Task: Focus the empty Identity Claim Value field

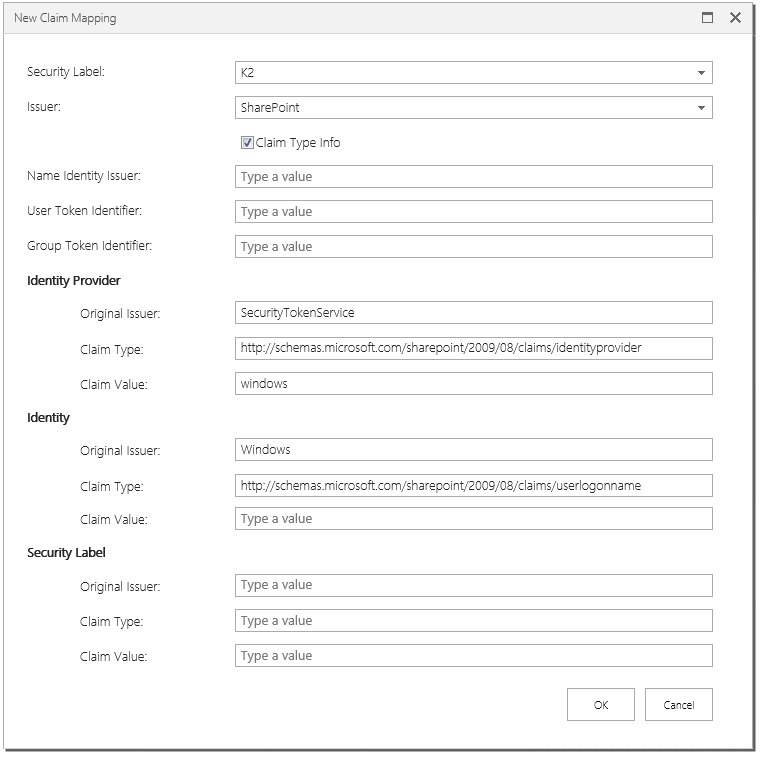Action: tap(473, 519)
